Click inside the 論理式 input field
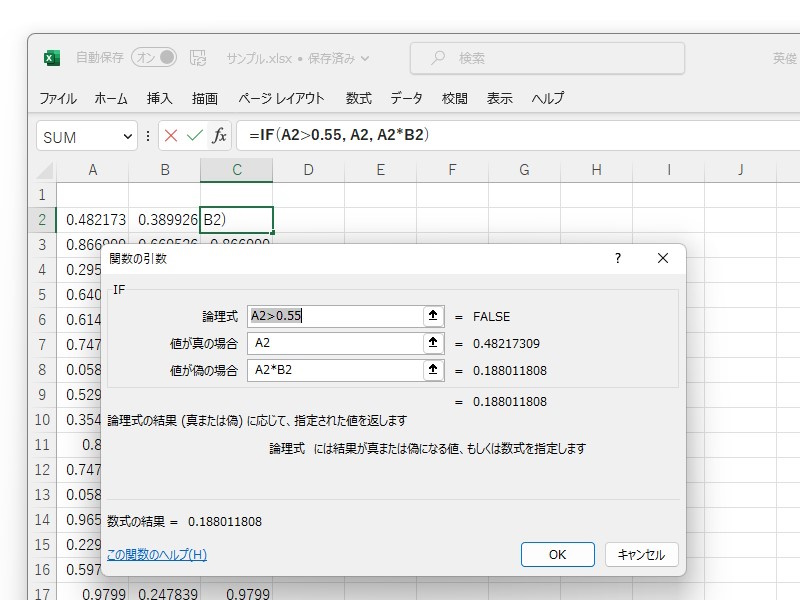The image size is (800, 600). pyautogui.click(x=330, y=315)
